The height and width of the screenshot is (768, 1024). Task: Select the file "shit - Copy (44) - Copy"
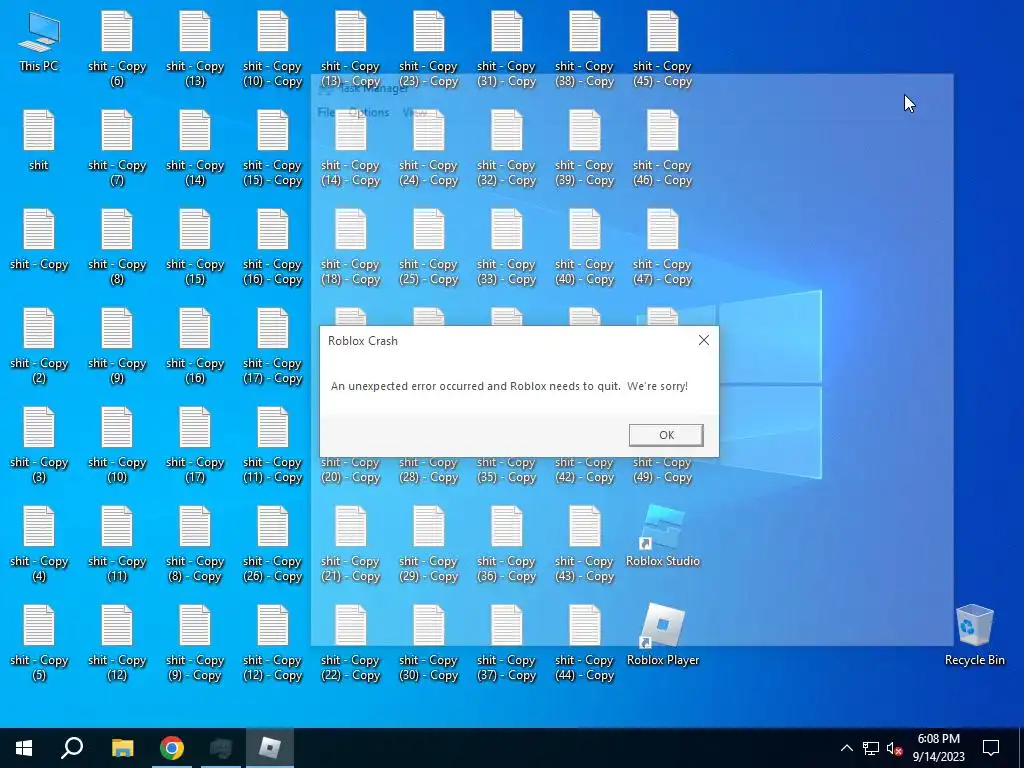[584, 643]
